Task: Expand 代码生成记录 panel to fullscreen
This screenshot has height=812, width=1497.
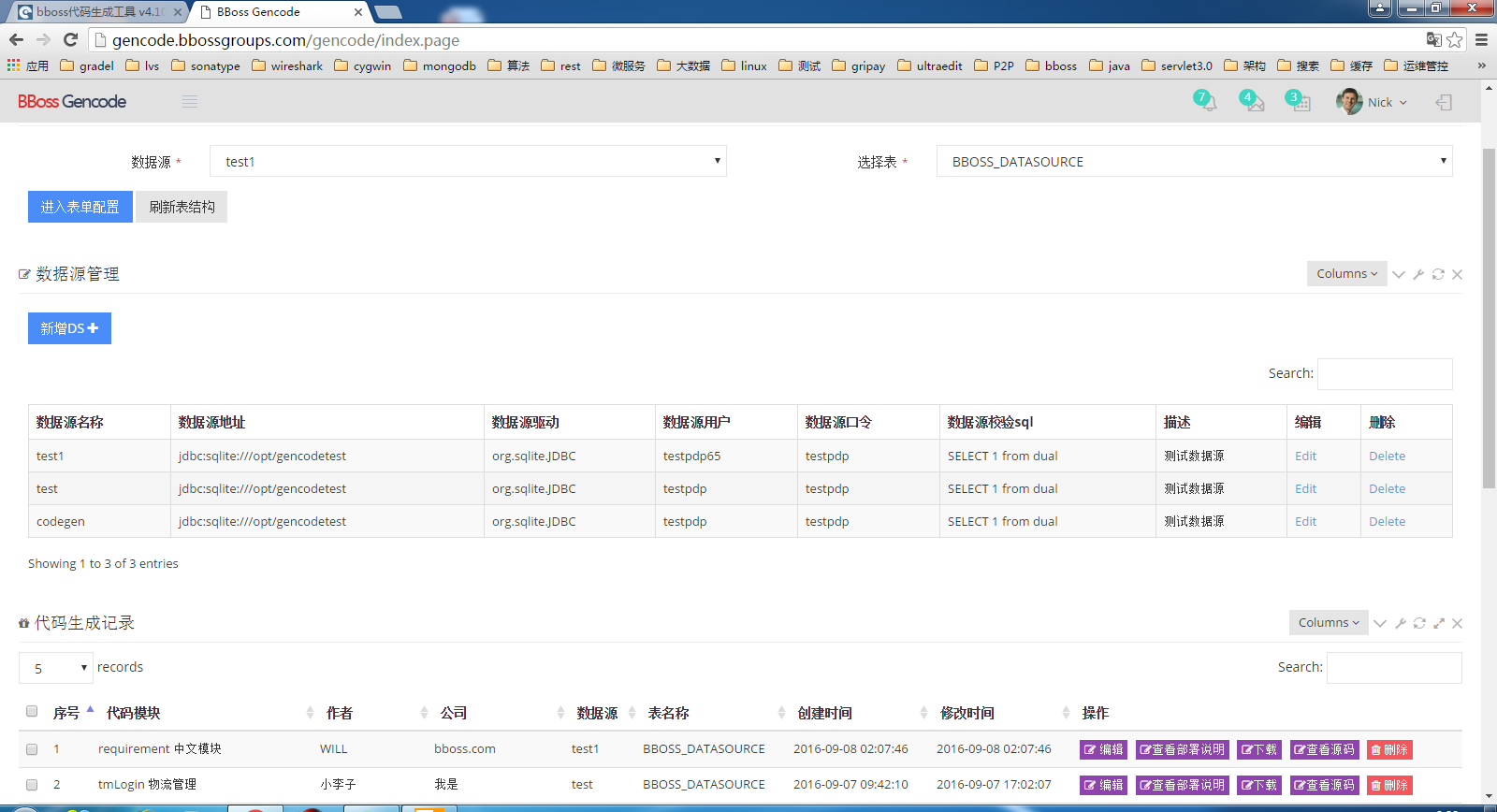Action: (1439, 623)
